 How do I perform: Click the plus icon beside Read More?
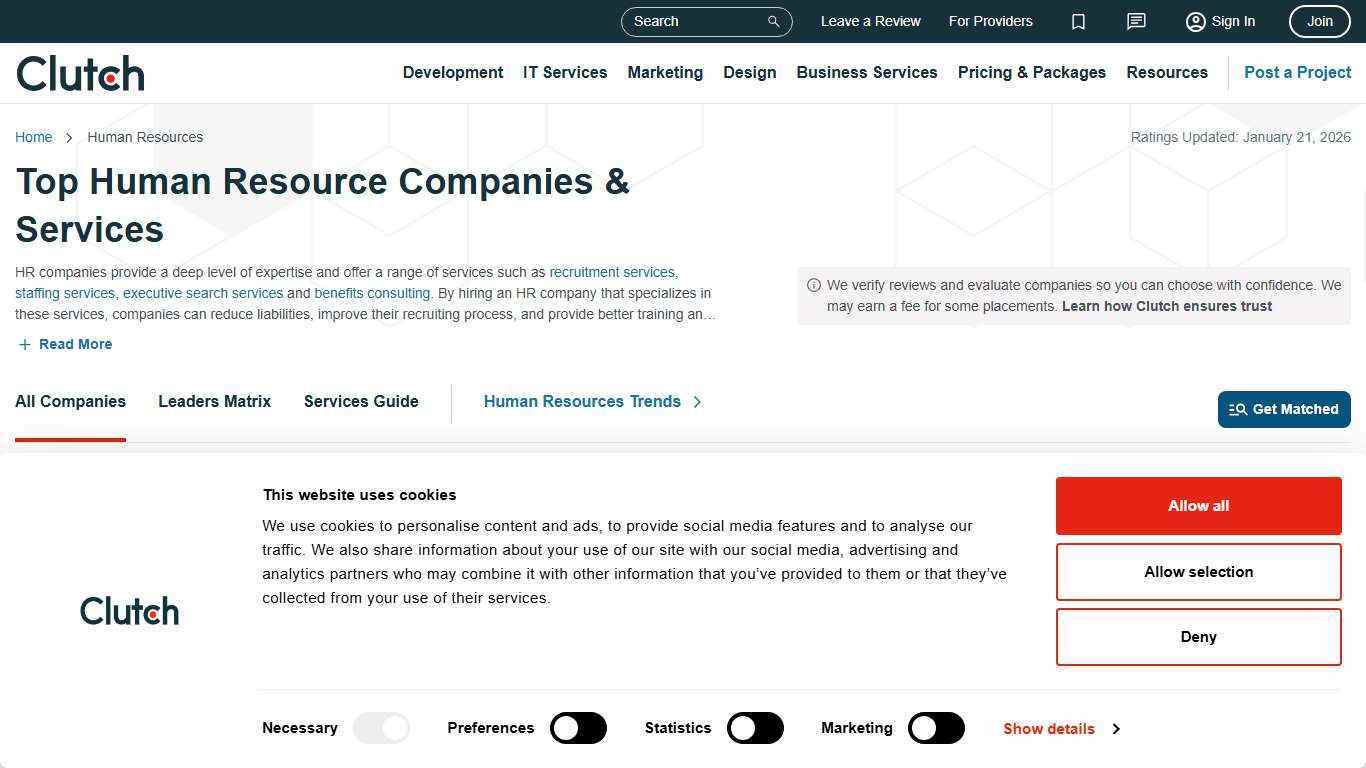pyautogui.click(x=24, y=344)
